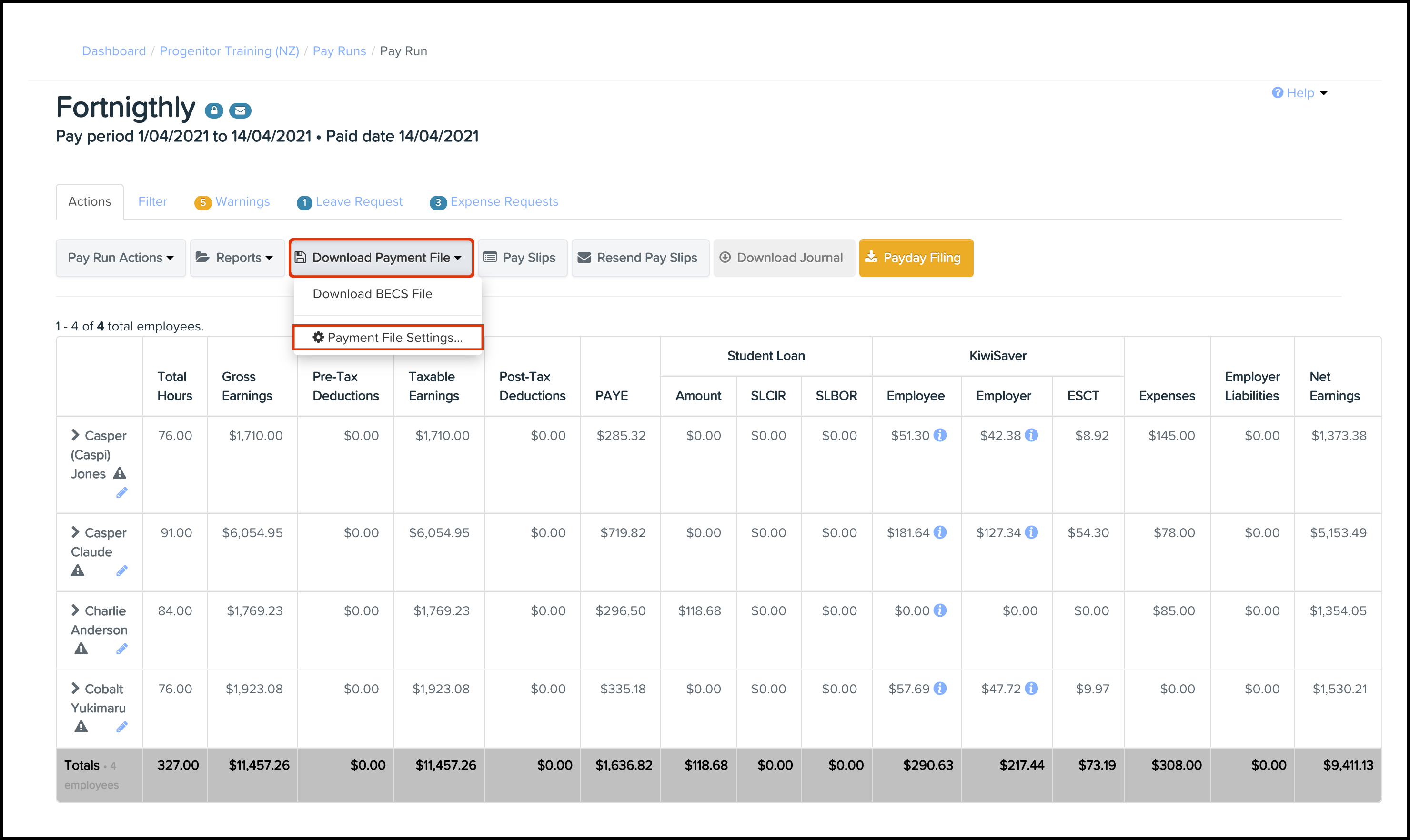
Task: Click the Payday Filing button
Action: point(916,258)
